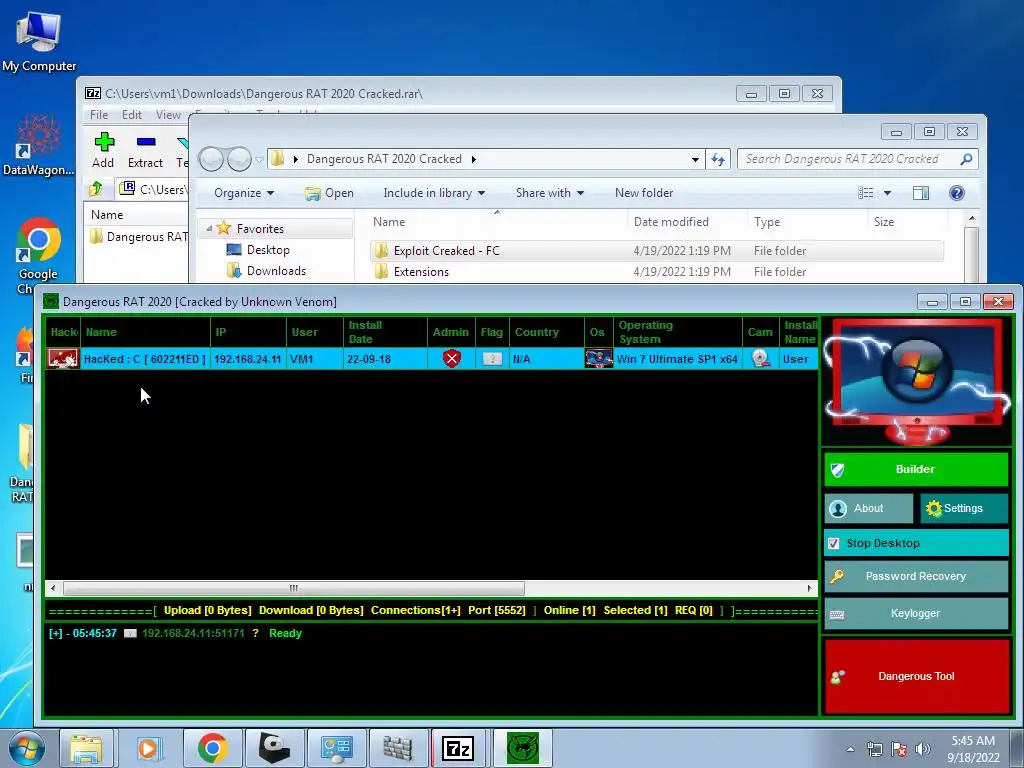This screenshot has width=1024, height=768.
Task: Click the Back arrow in the Explorer window
Action: click(211, 159)
